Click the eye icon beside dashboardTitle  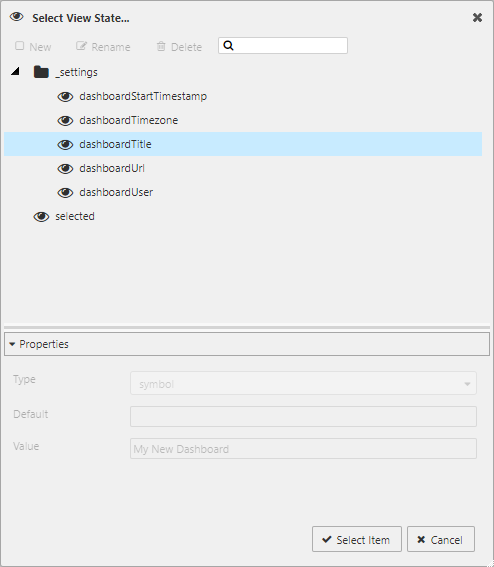point(65,144)
